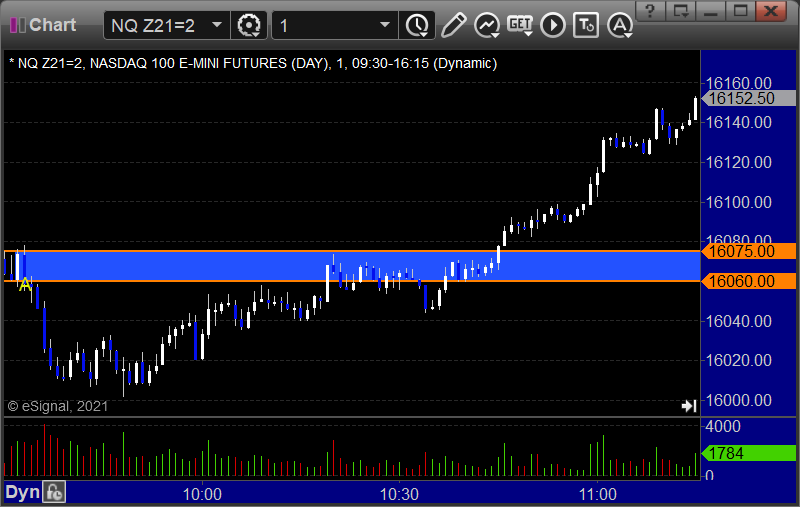Open the A alerts menu icon
Screen dimensions: 800x507
click(x=620, y=25)
